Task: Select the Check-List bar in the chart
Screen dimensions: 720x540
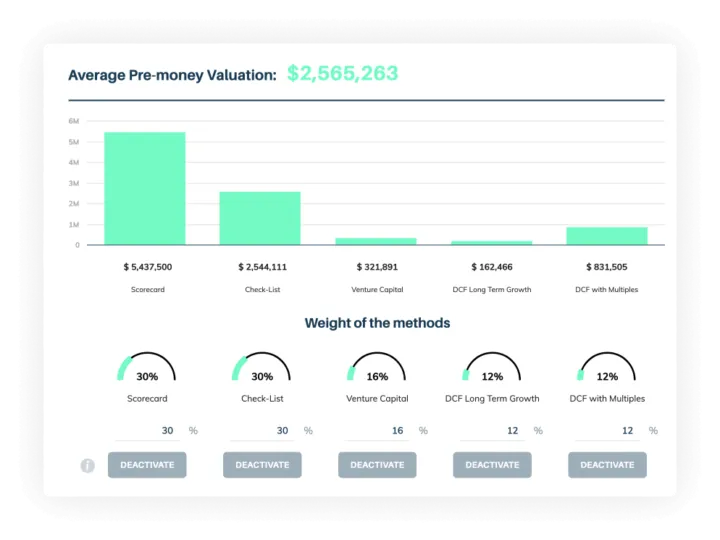Action: click(260, 218)
